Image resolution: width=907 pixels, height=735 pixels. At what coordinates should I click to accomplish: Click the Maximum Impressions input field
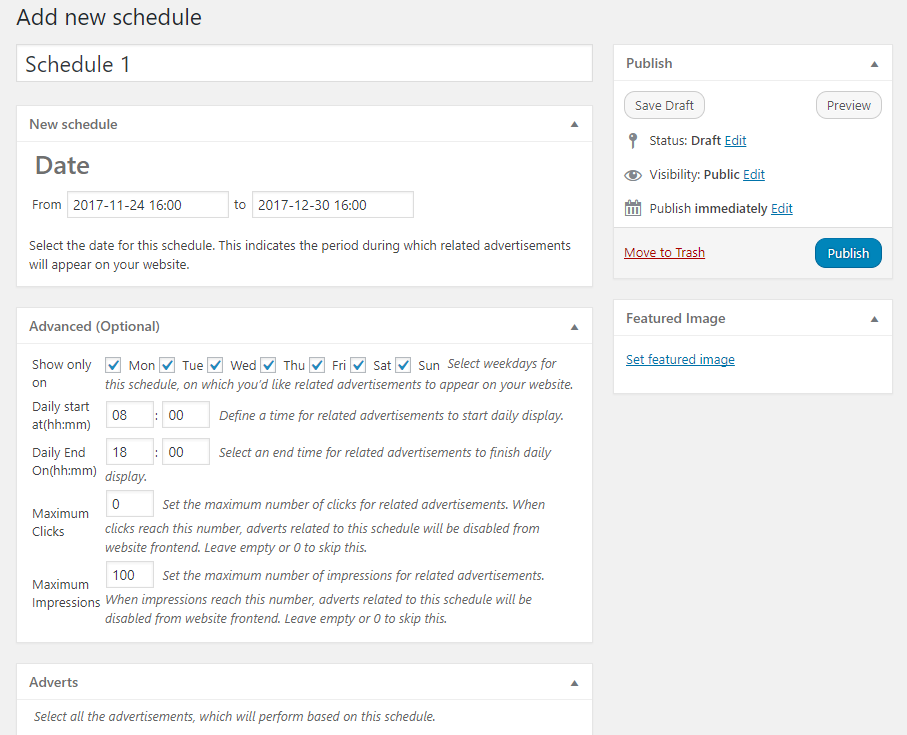[x=130, y=575]
